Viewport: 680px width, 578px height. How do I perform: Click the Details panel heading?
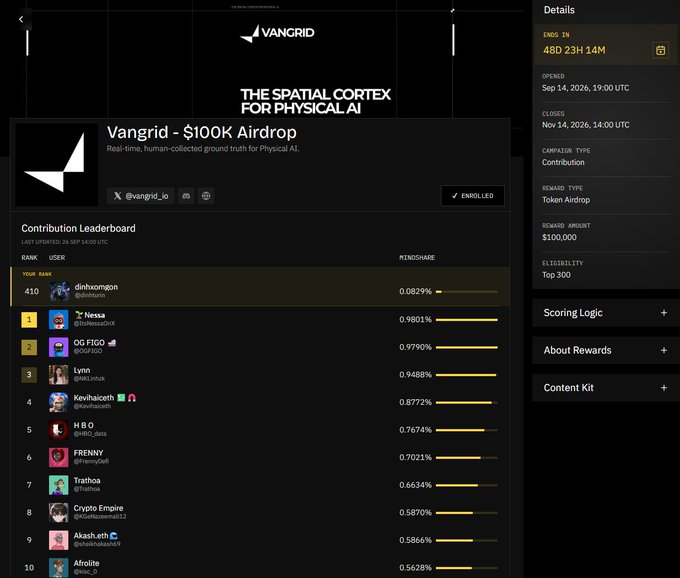[x=559, y=10]
